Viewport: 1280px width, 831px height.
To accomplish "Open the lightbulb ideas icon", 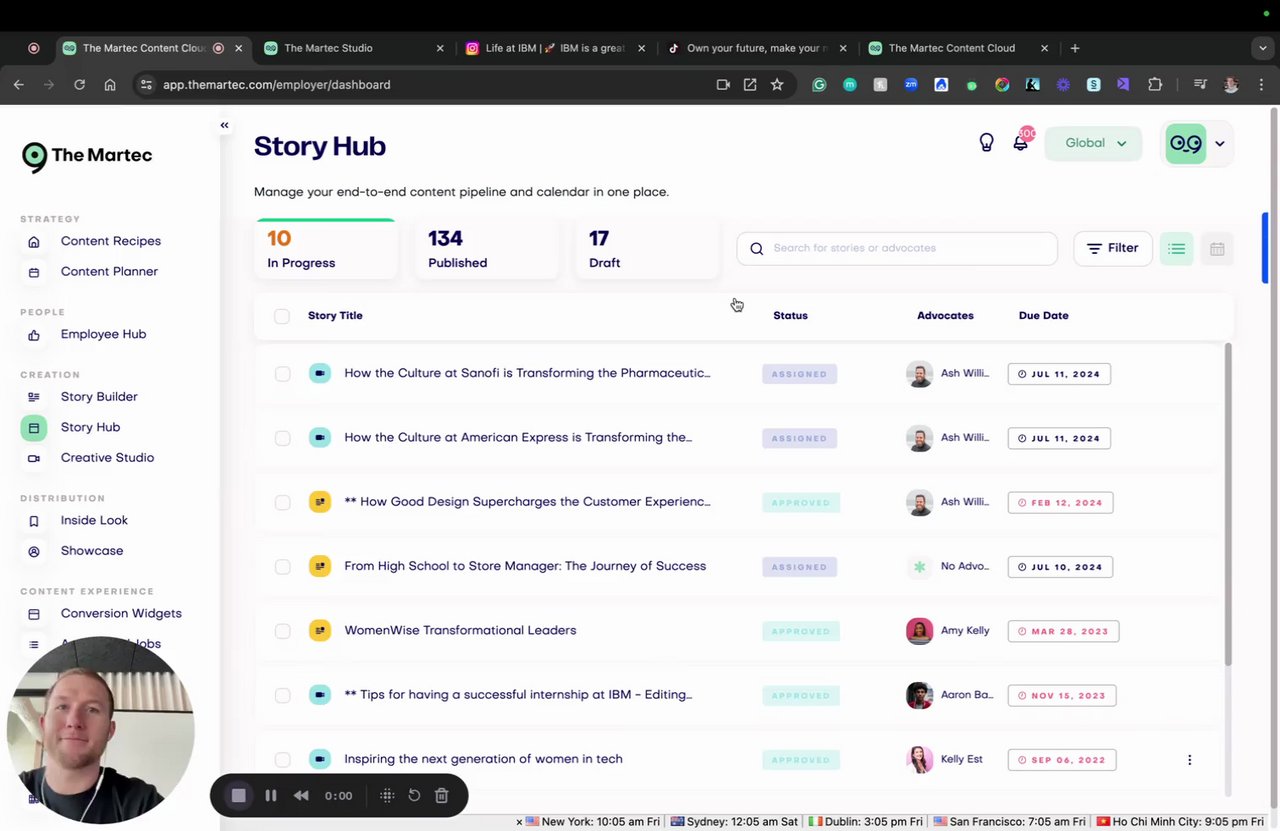I will click(x=986, y=143).
